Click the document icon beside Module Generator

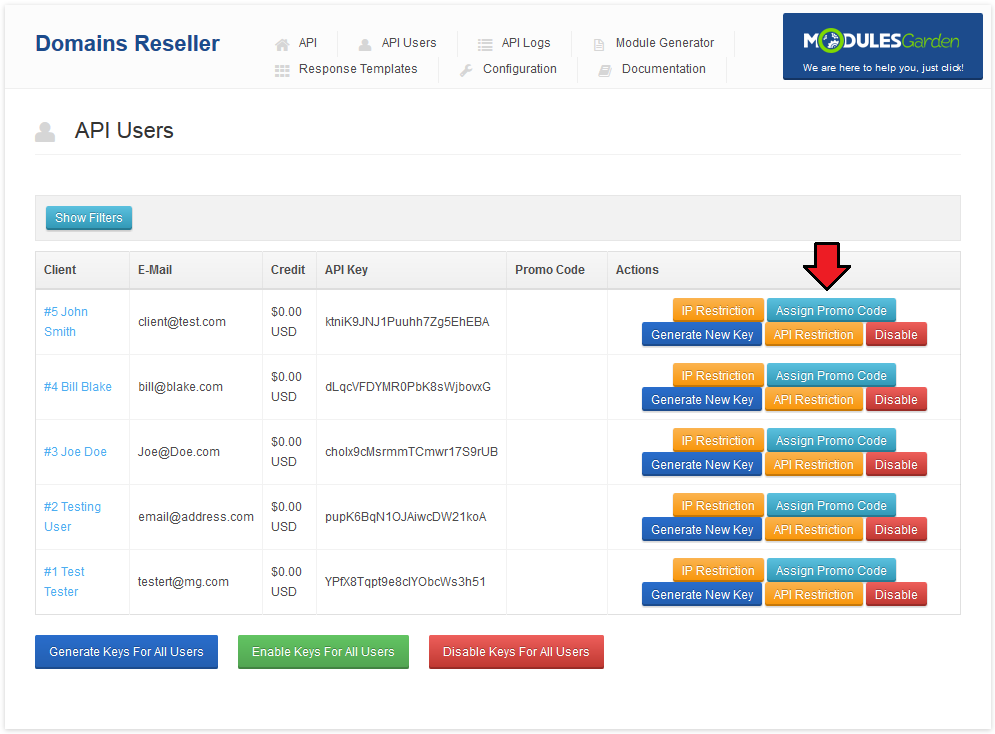coord(599,44)
